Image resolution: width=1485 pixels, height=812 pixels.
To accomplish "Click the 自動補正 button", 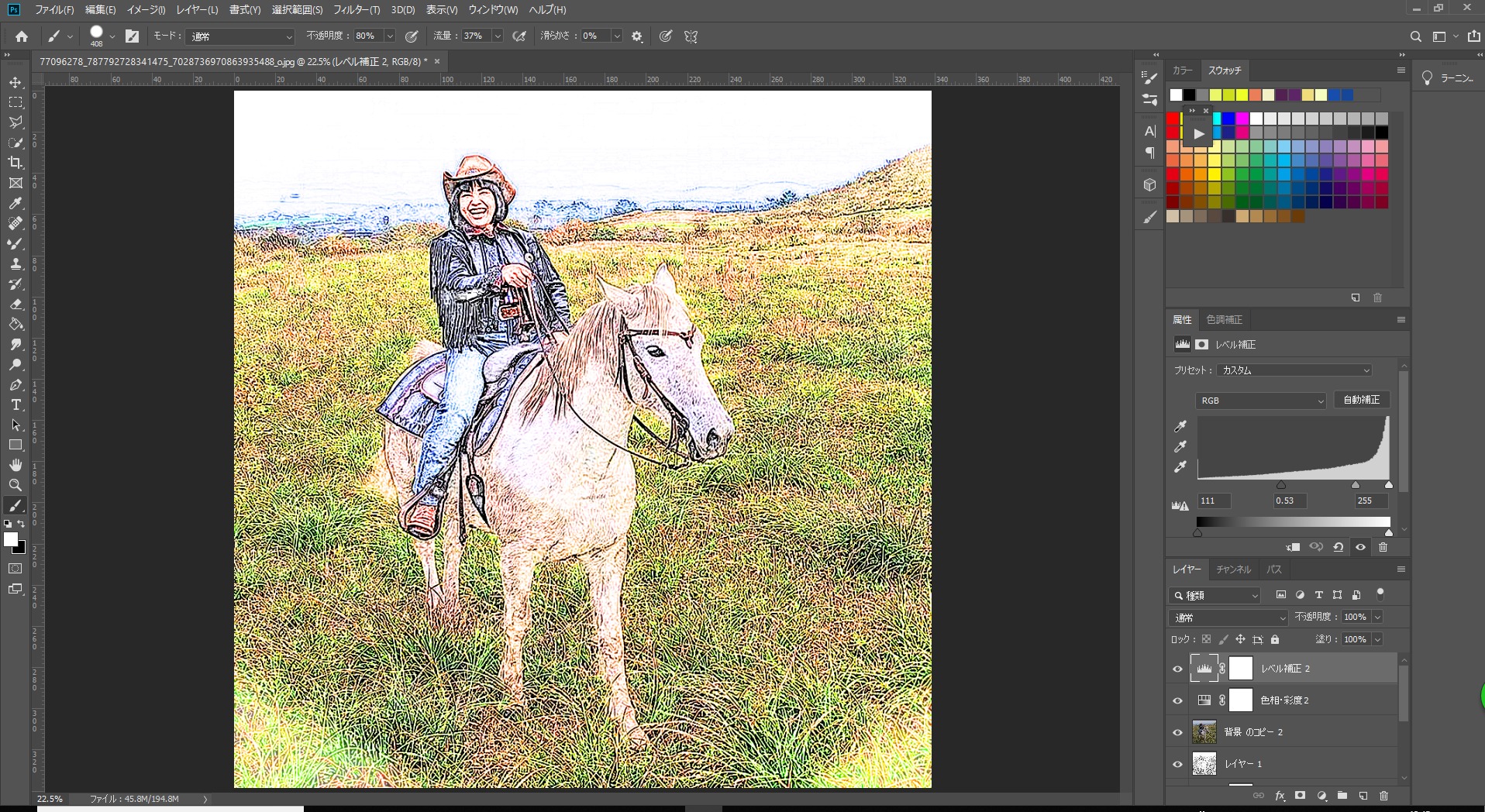I will point(1361,400).
